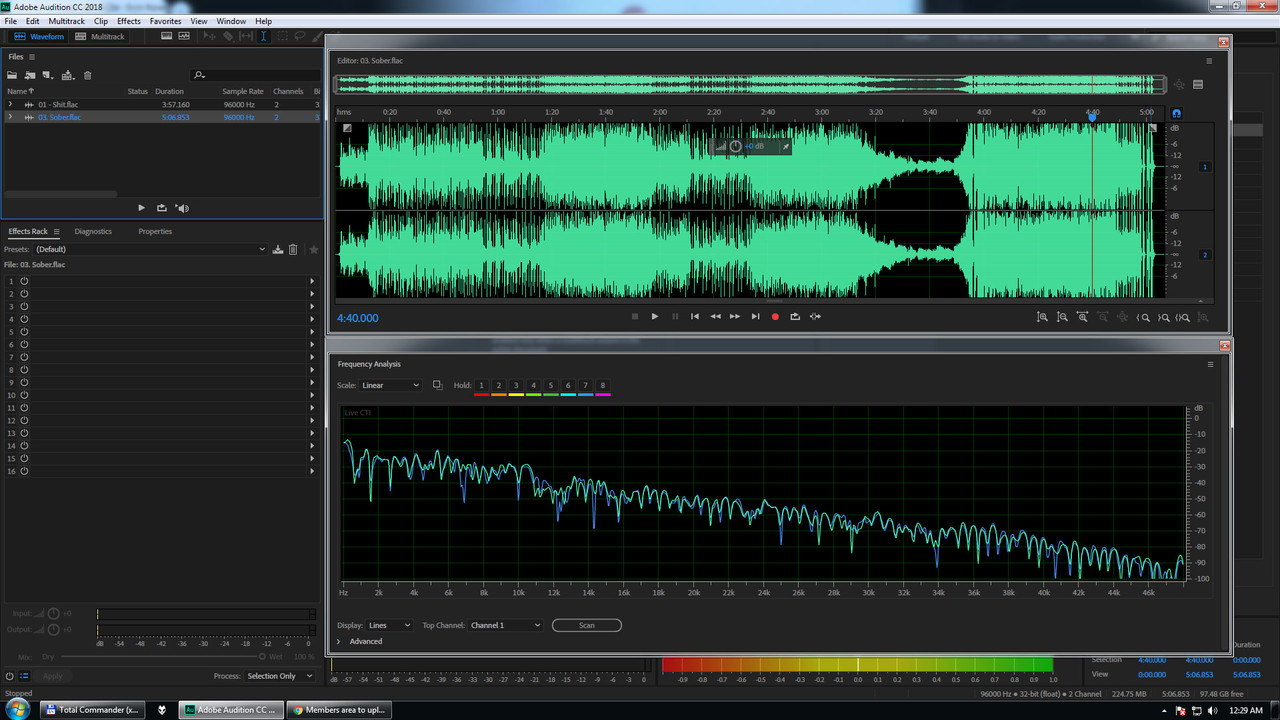Image resolution: width=1280 pixels, height=720 pixels.
Task: Click Zoom In Amplitude icon
Action: point(1042,317)
